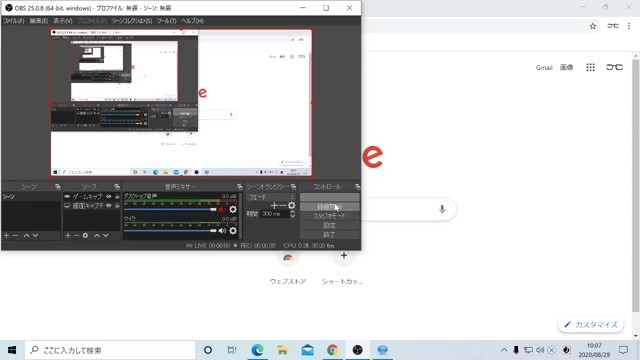Select the 画面キャプチャ source row
The width and height of the screenshot is (640, 360).
pos(91,206)
